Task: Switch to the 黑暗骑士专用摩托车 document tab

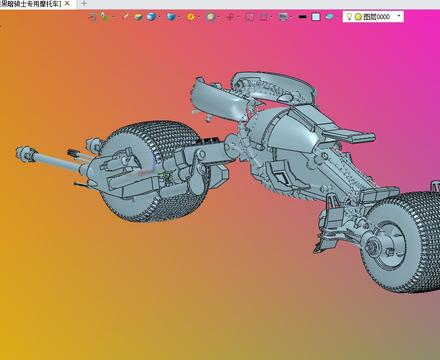Action: 31,4
